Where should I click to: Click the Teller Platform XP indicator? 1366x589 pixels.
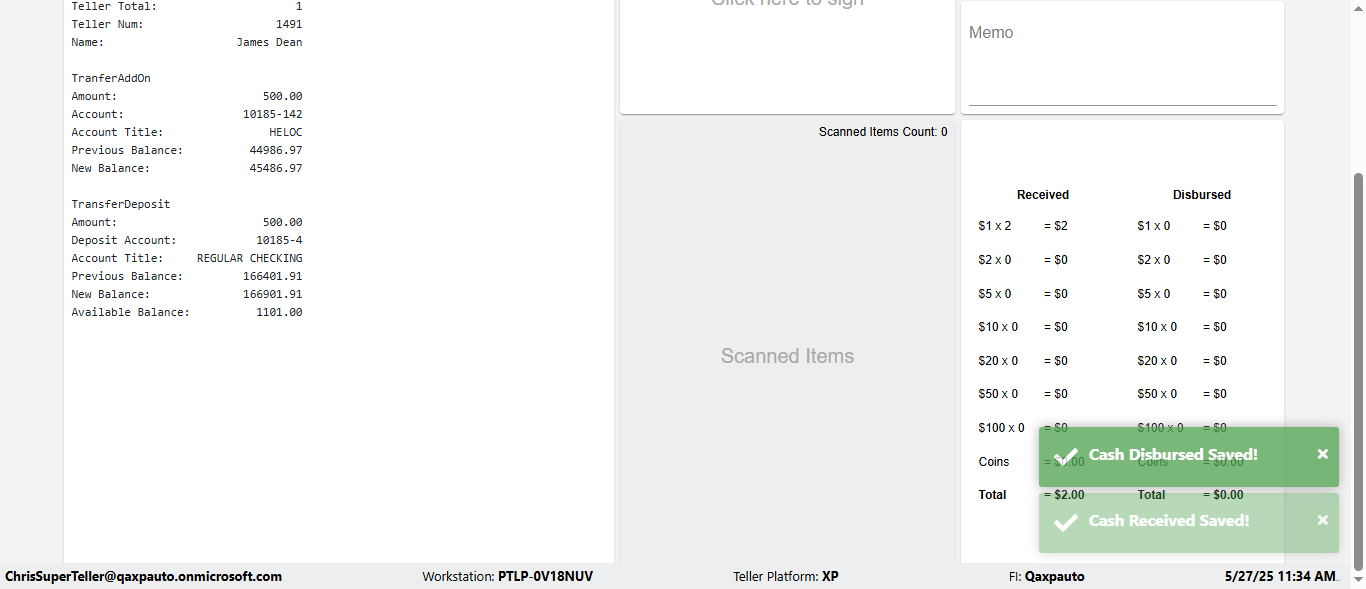786,577
